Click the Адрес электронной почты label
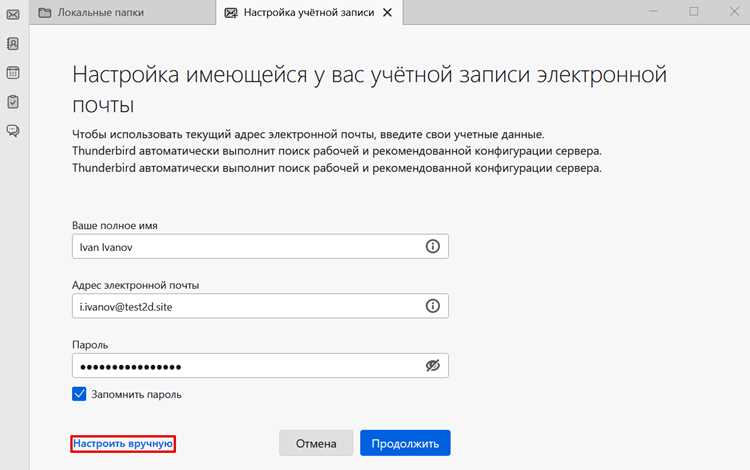This screenshot has height=470, width=750. (135, 285)
